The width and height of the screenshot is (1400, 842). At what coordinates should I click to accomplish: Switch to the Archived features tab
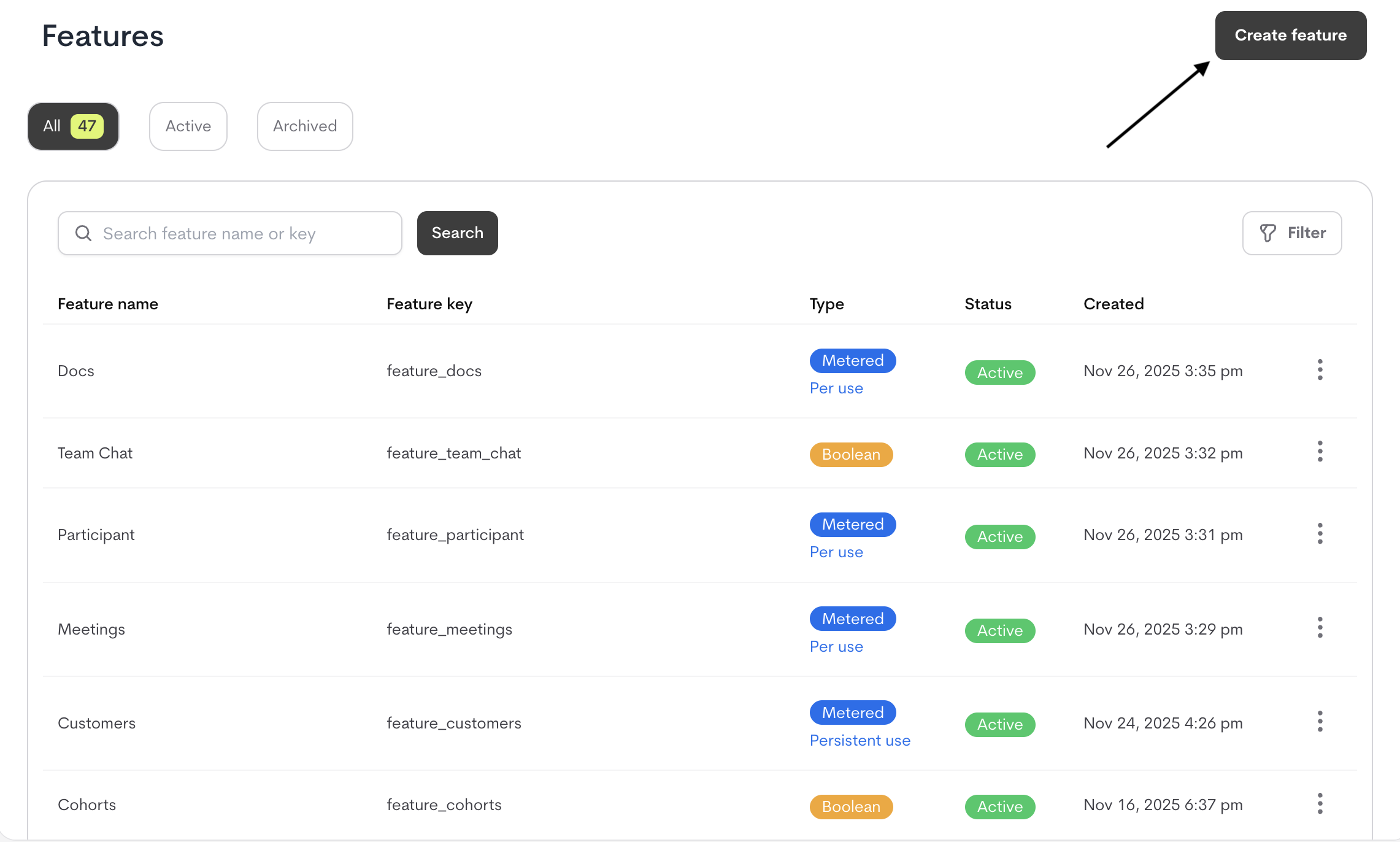click(304, 126)
